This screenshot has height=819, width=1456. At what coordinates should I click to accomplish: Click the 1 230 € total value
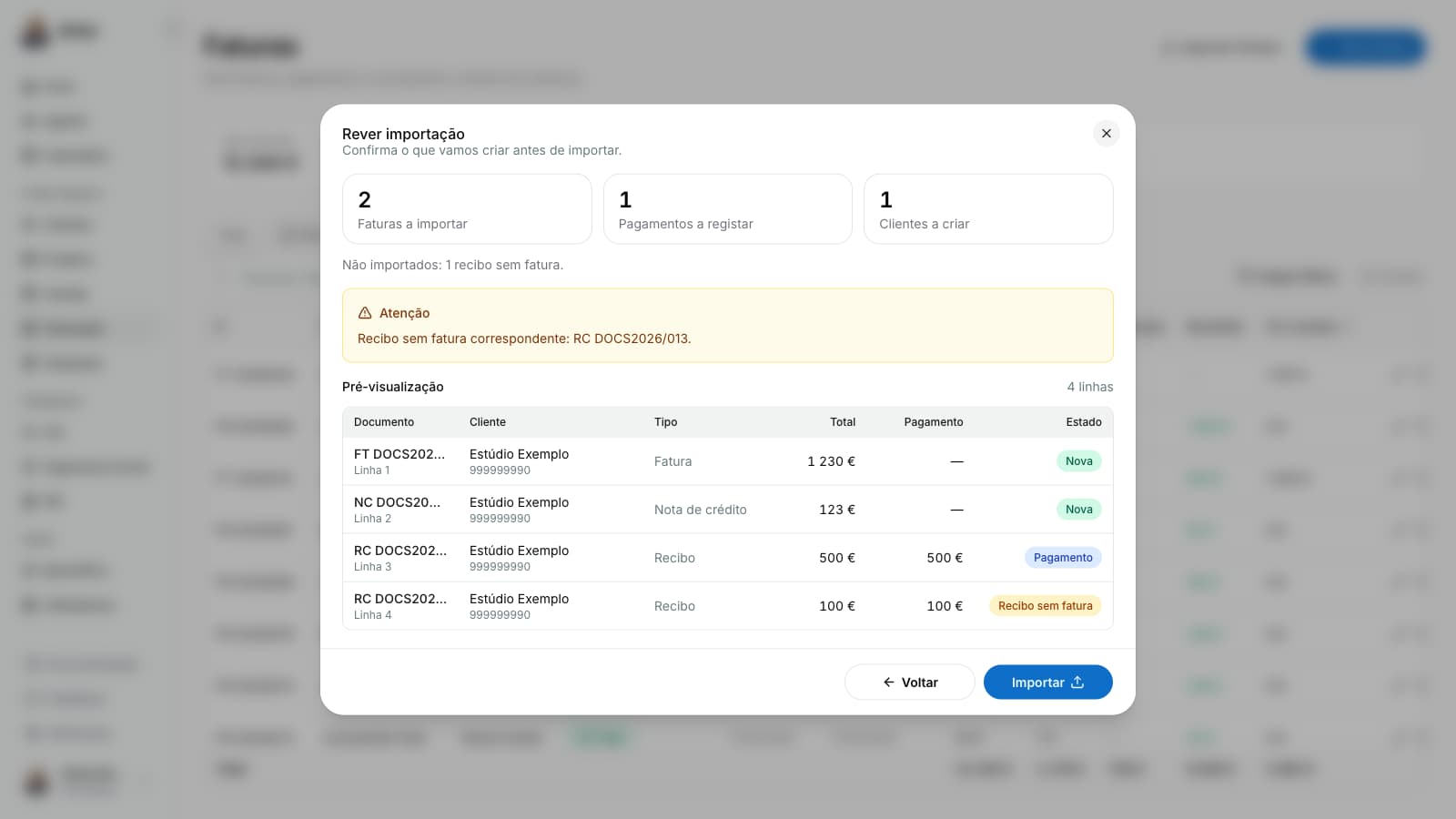tap(831, 461)
